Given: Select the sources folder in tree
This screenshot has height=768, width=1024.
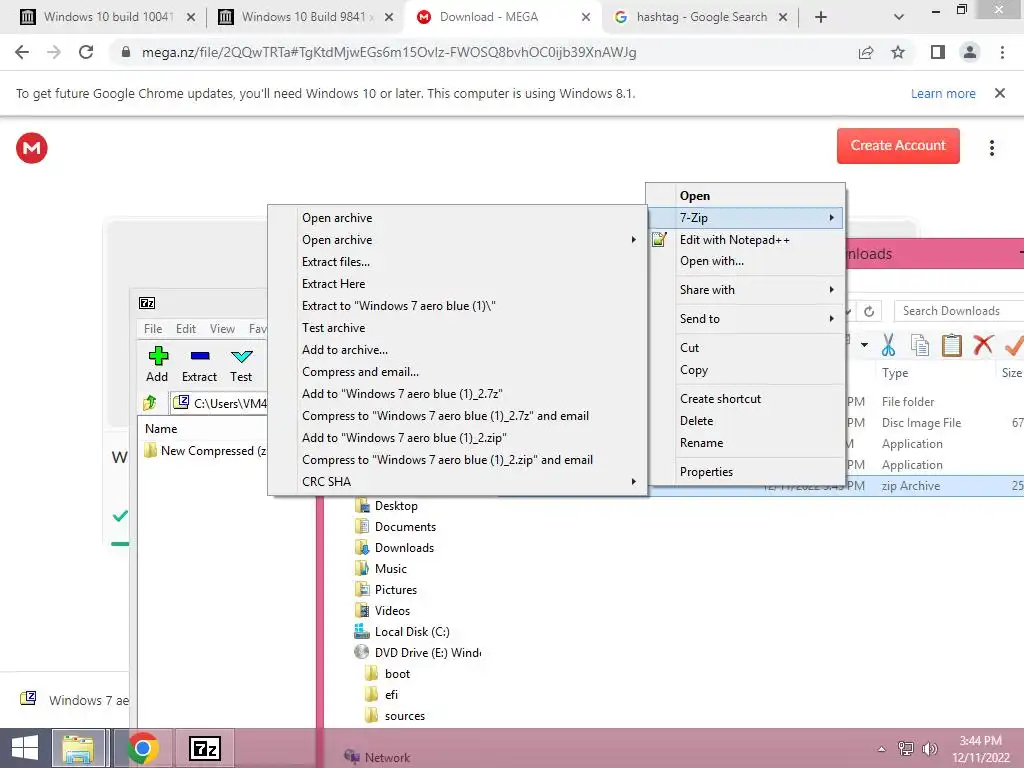Looking at the screenshot, I should [x=404, y=716].
